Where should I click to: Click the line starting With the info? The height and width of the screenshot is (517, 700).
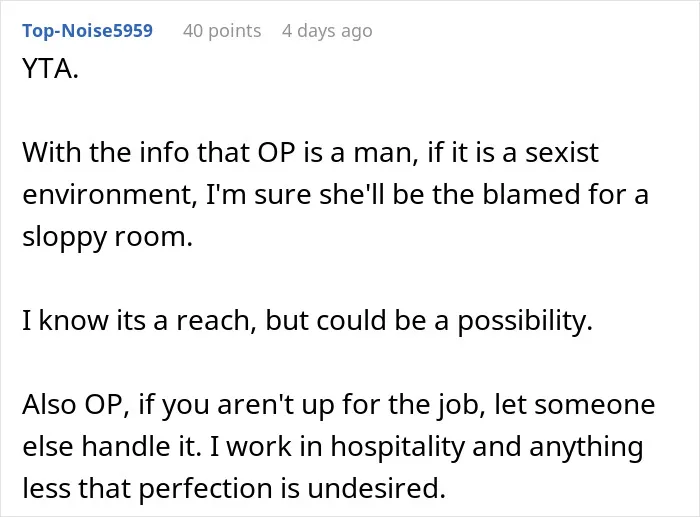tap(310, 153)
